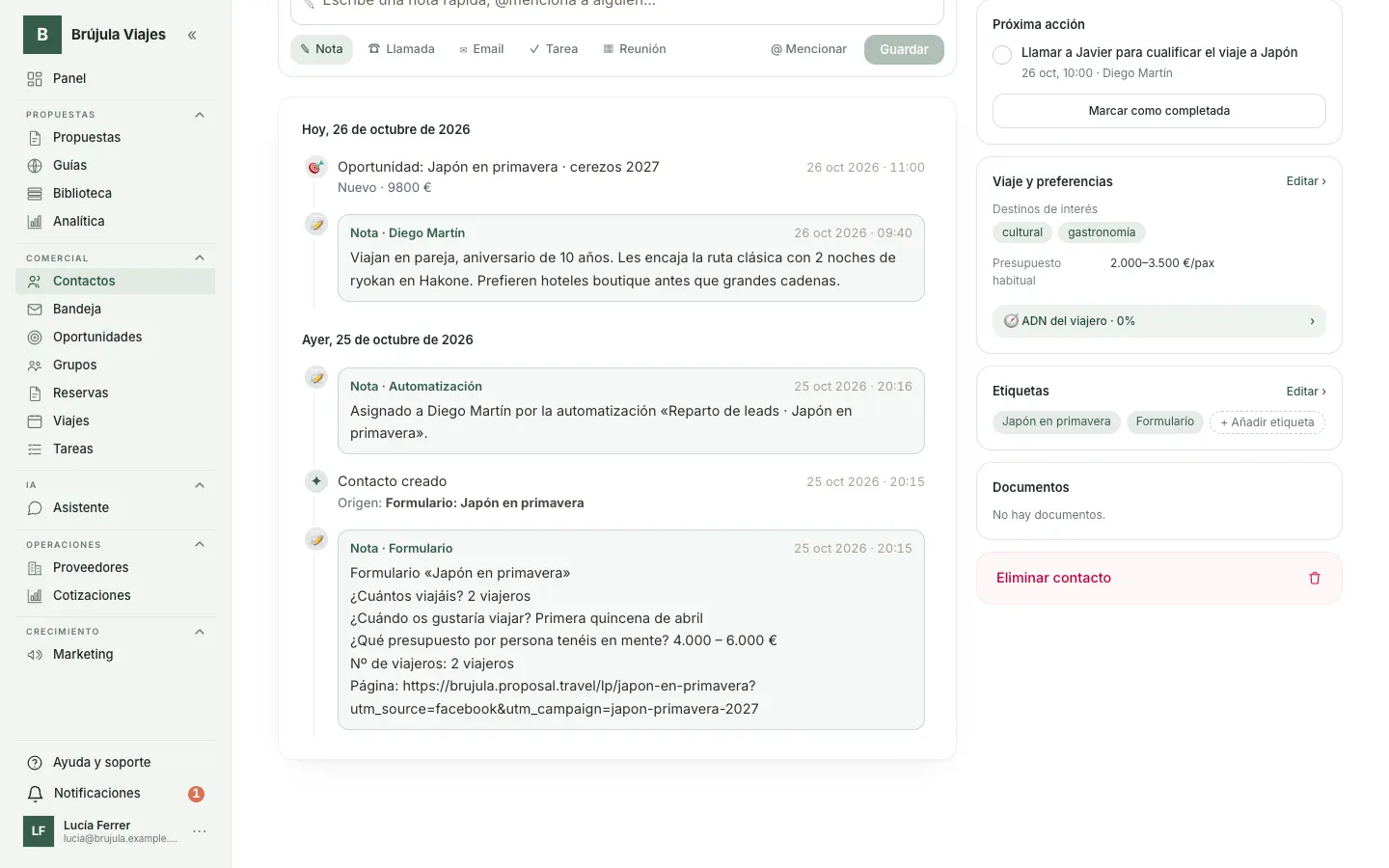Collapse the CRECIMIENTO section

[x=200, y=632]
